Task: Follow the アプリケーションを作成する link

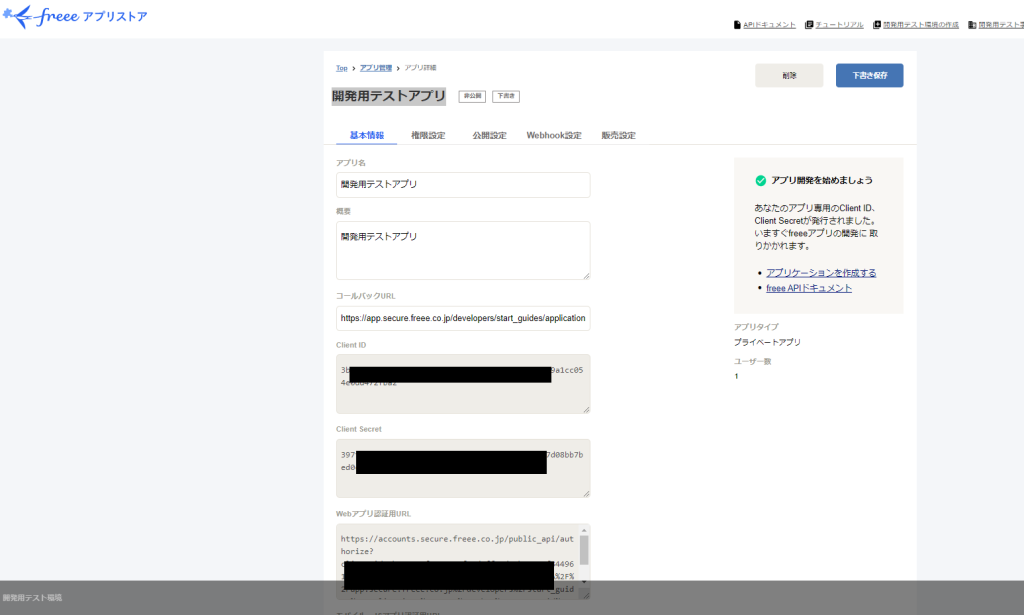Action: point(821,272)
